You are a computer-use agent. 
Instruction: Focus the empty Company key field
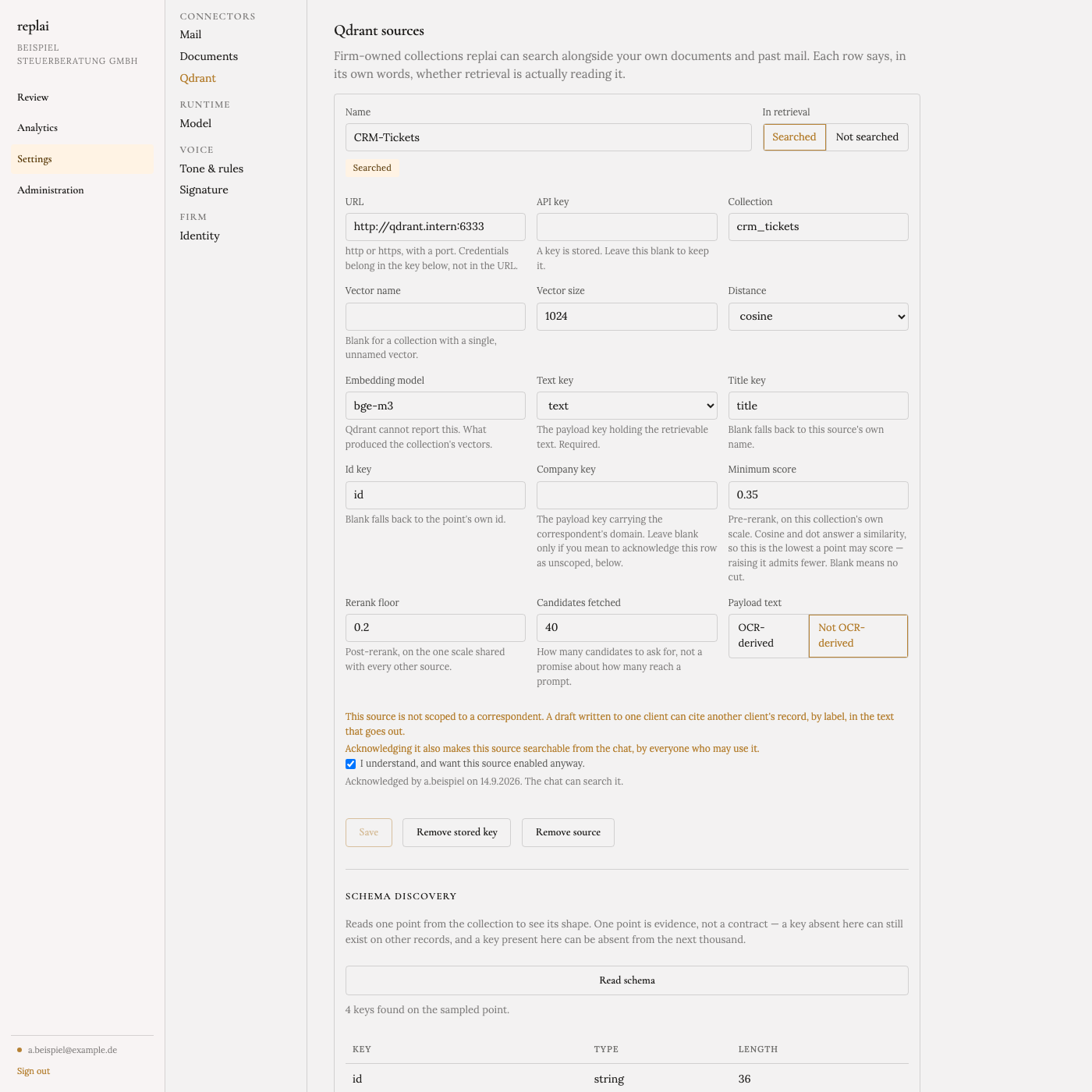coord(627,495)
